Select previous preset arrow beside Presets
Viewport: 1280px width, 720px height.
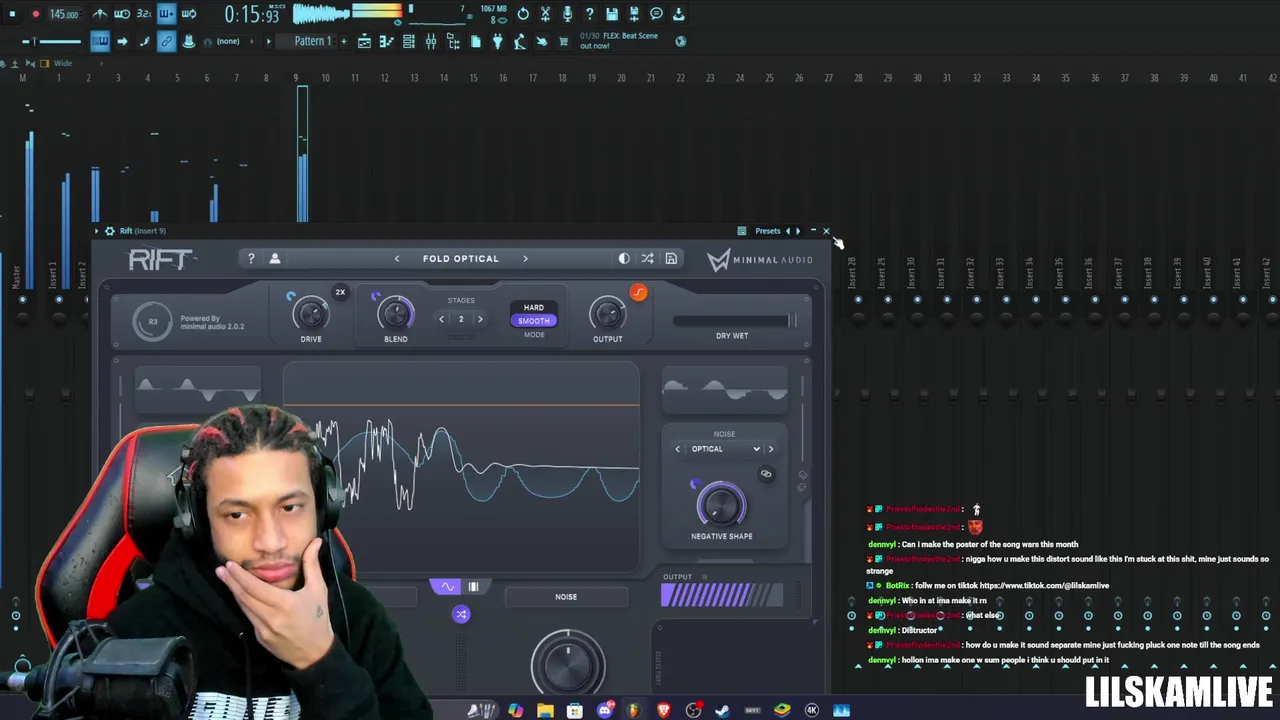[x=787, y=231]
